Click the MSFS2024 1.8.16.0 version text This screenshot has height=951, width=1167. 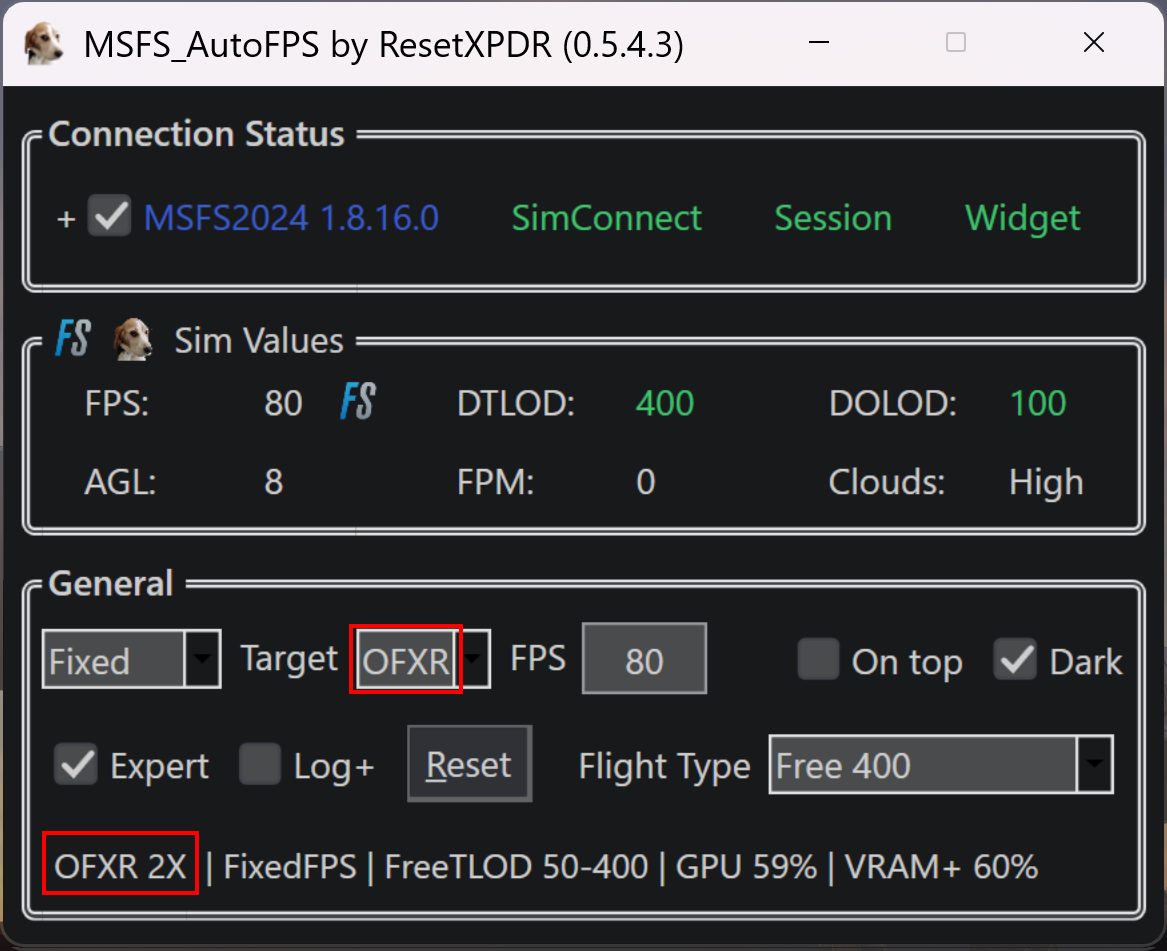tap(292, 218)
